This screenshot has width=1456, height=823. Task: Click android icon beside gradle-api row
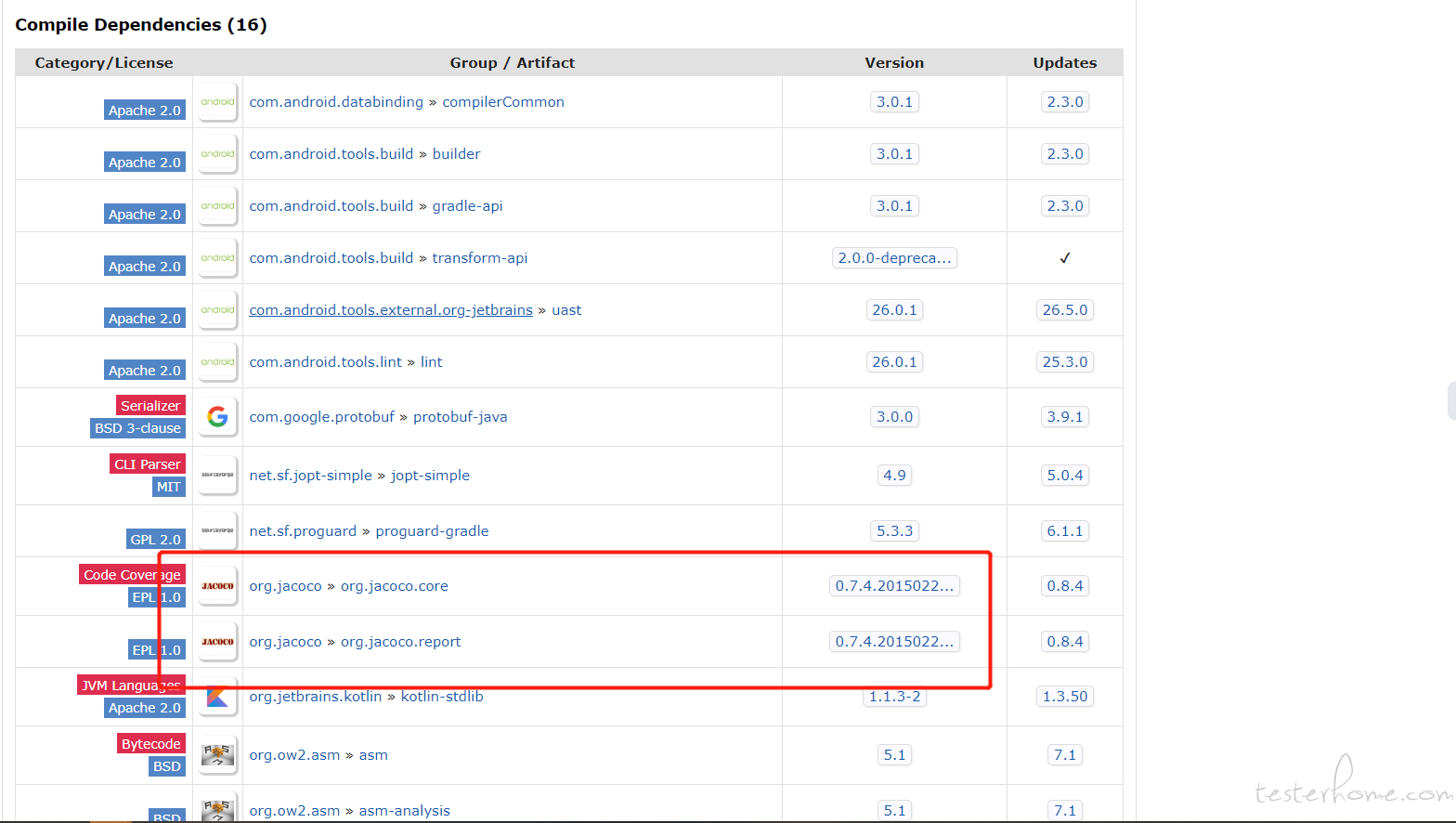tap(217, 206)
